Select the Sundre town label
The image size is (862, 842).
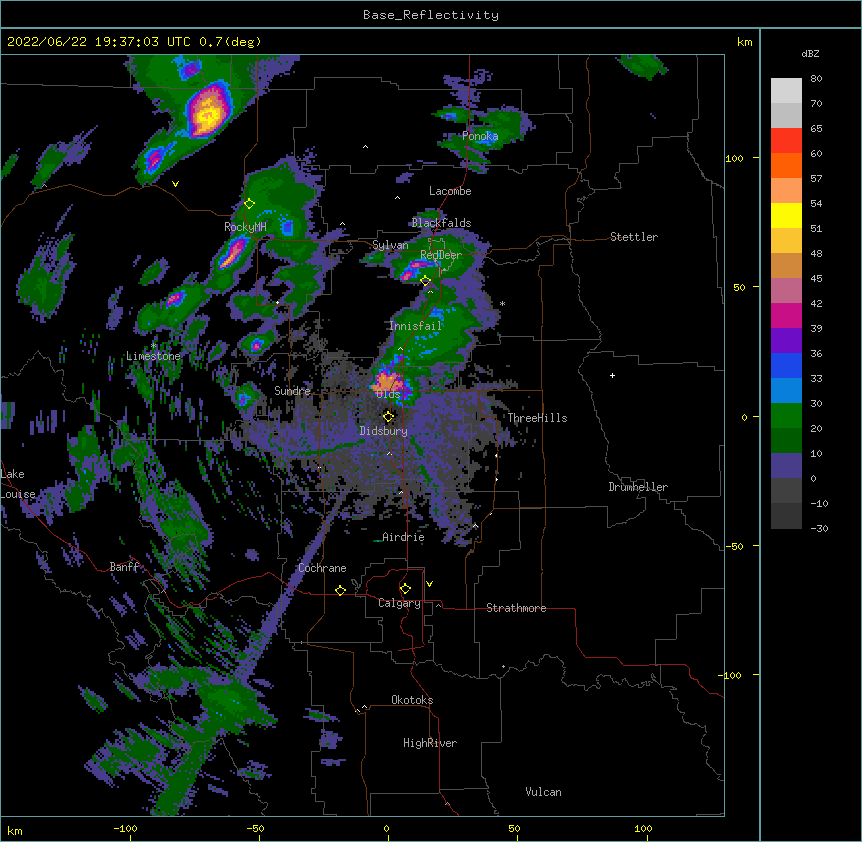[x=292, y=391]
